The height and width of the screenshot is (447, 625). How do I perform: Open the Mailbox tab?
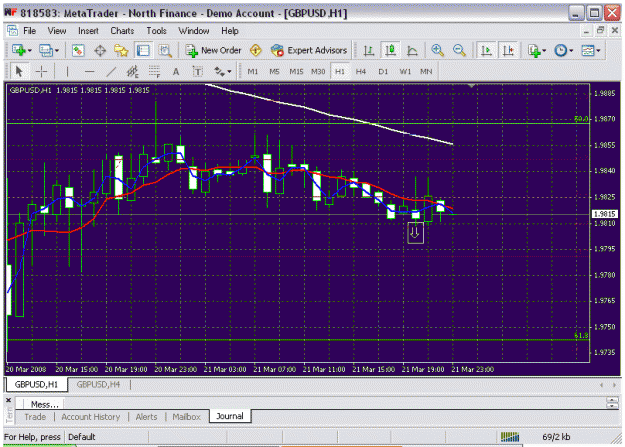tap(187, 417)
